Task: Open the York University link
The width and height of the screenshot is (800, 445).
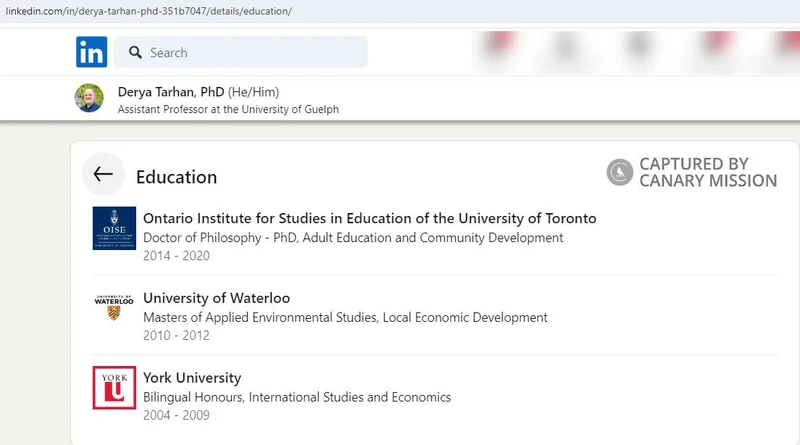Action: (192, 378)
